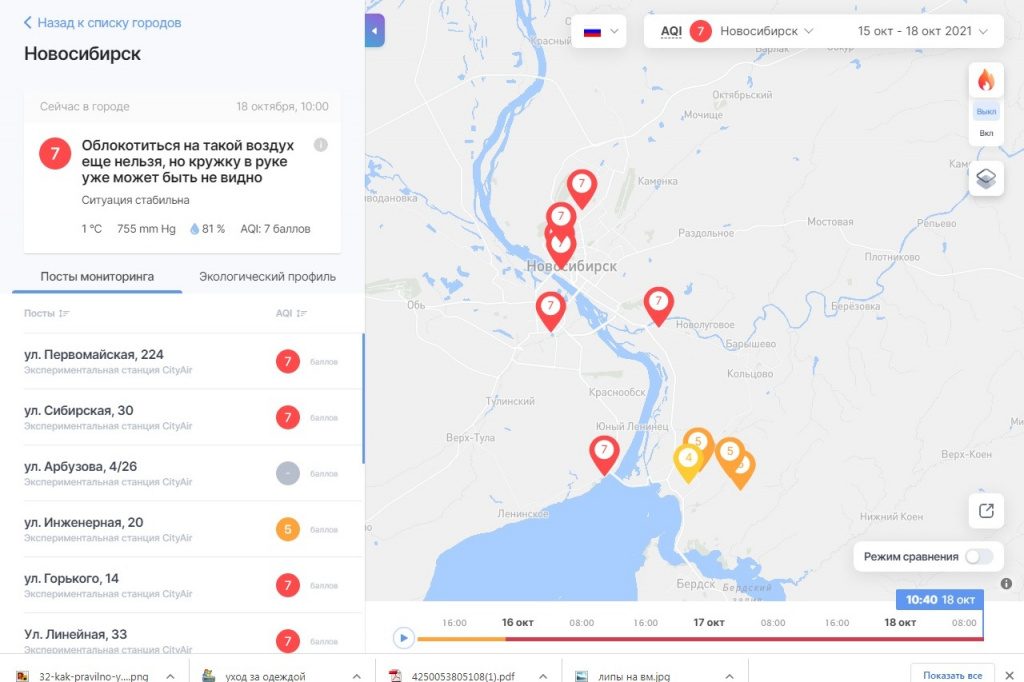The width and height of the screenshot is (1024, 682).
Task: Click the fire hotspots icon
Action: (985, 81)
